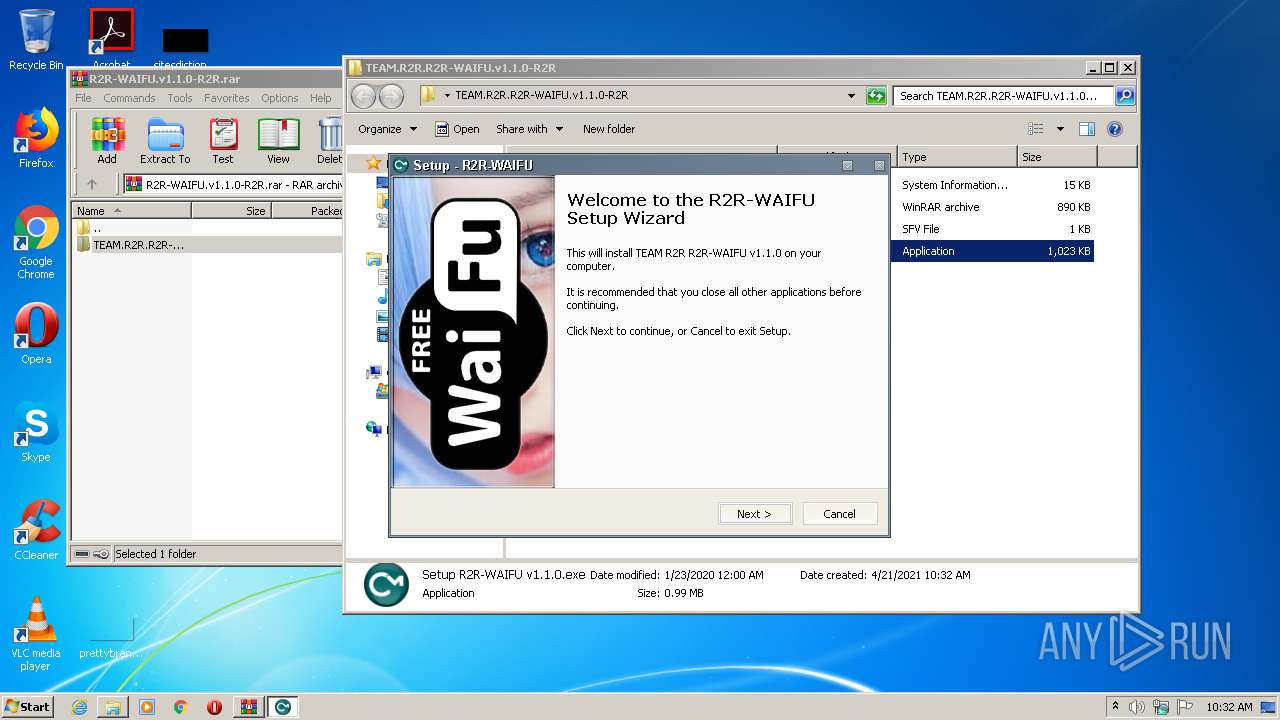
Task: Cancel the R2R-WAIFU setup
Action: (839, 514)
